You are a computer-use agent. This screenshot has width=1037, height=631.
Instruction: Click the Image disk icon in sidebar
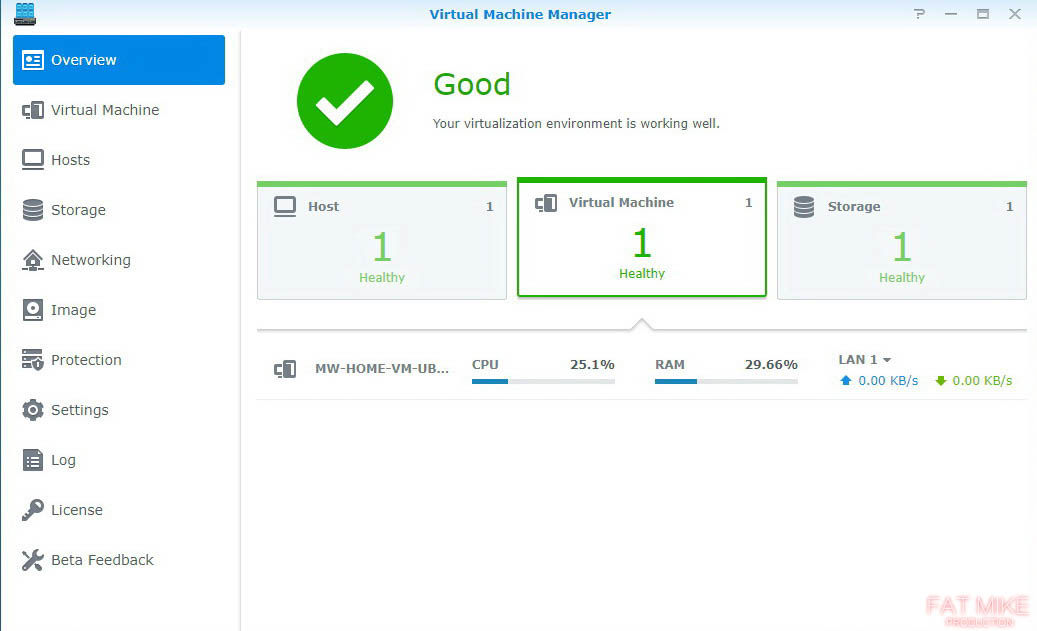click(32, 310)
